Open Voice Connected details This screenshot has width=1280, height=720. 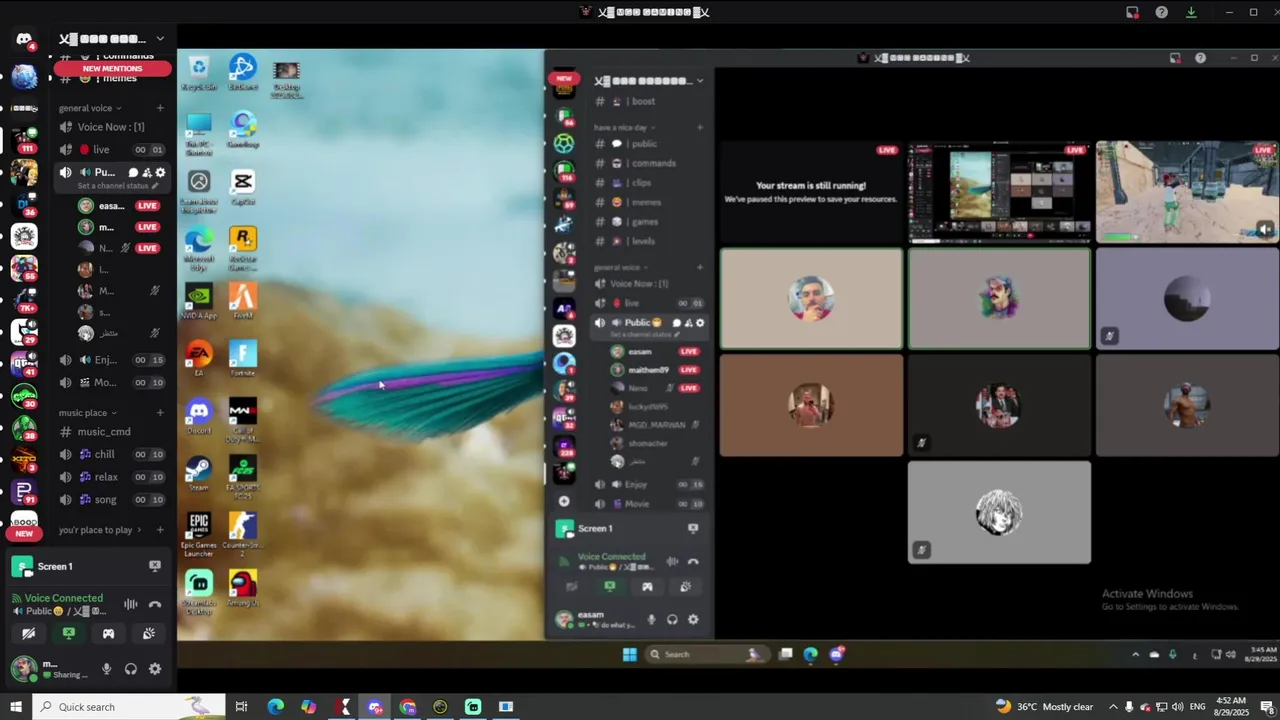[64, 598]
